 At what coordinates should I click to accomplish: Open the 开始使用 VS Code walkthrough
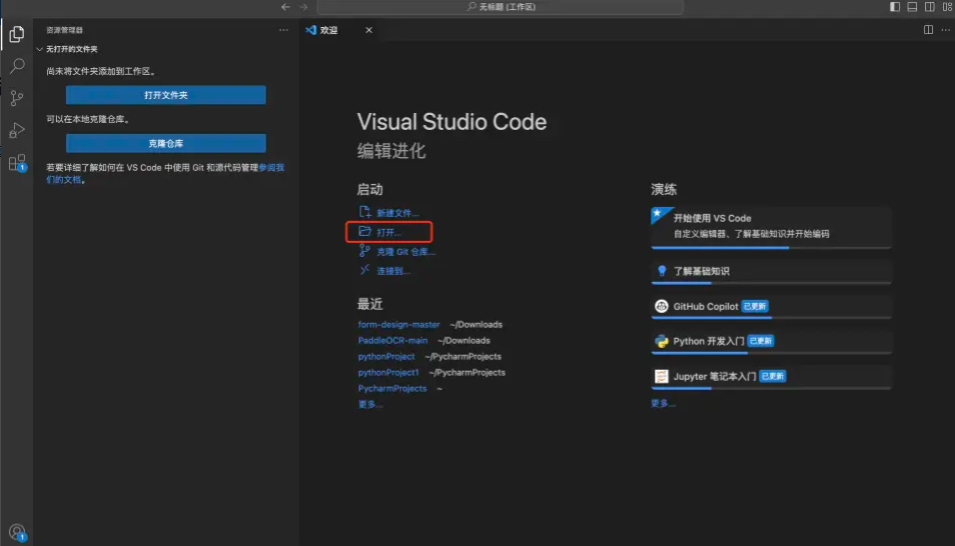771,227
